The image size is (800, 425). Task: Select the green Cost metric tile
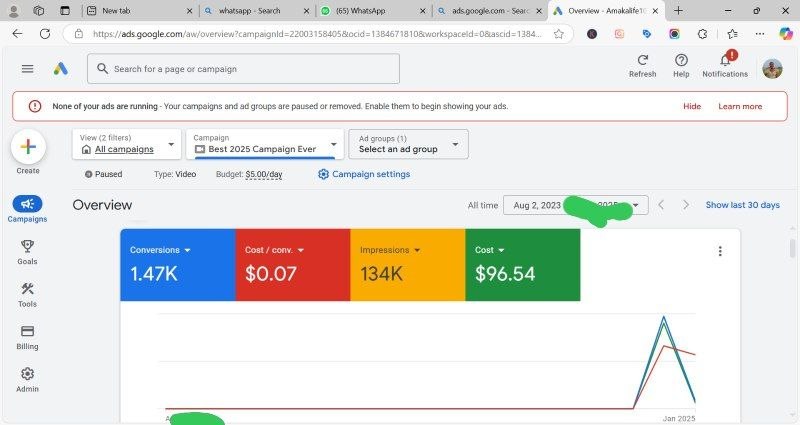click(x=522, y=264)
